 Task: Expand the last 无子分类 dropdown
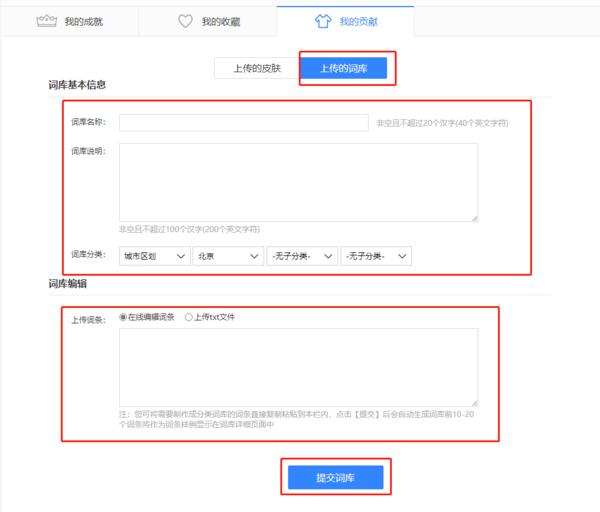point(376,257)
